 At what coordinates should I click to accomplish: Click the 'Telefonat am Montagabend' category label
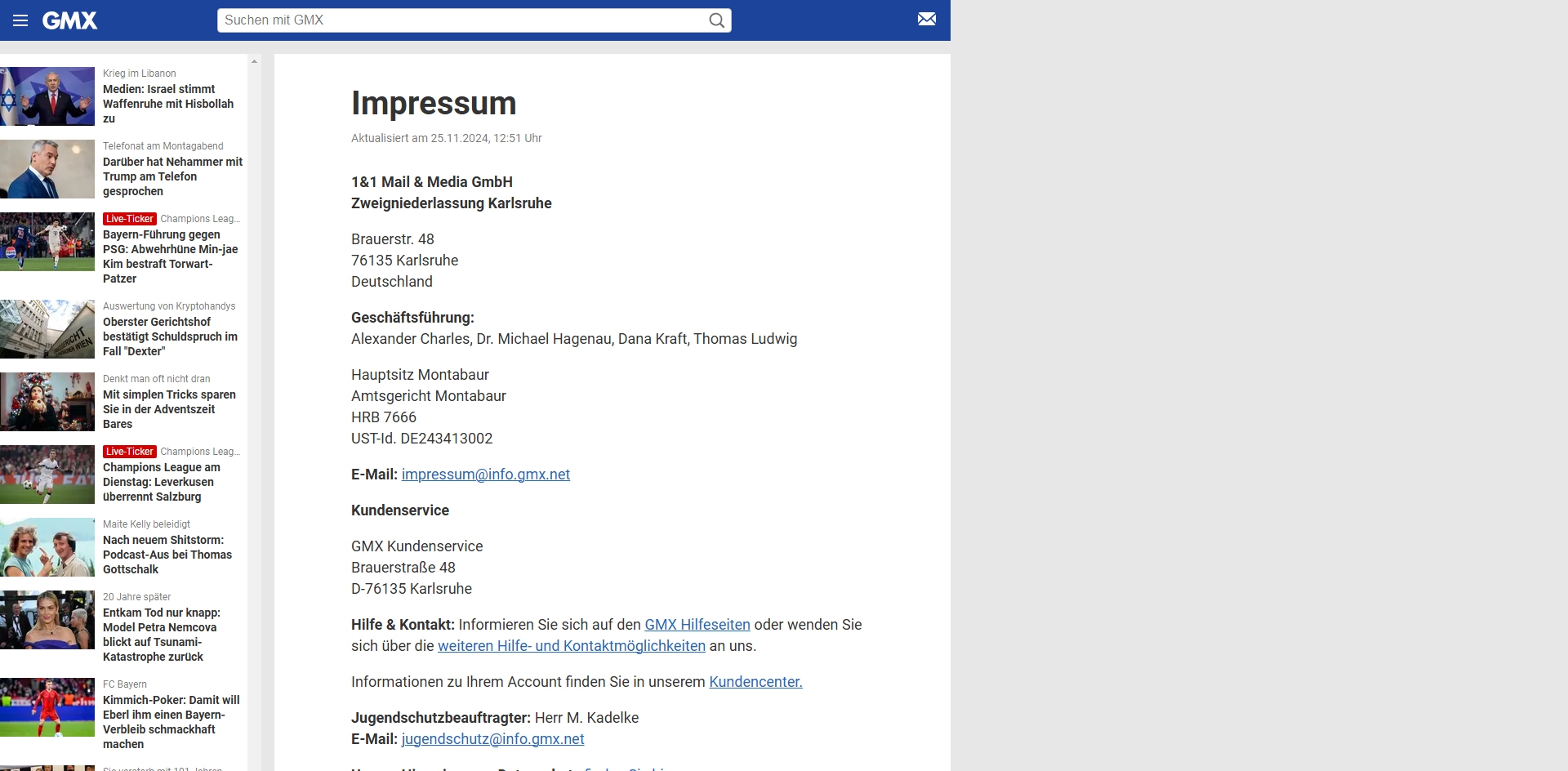(163, 146)
